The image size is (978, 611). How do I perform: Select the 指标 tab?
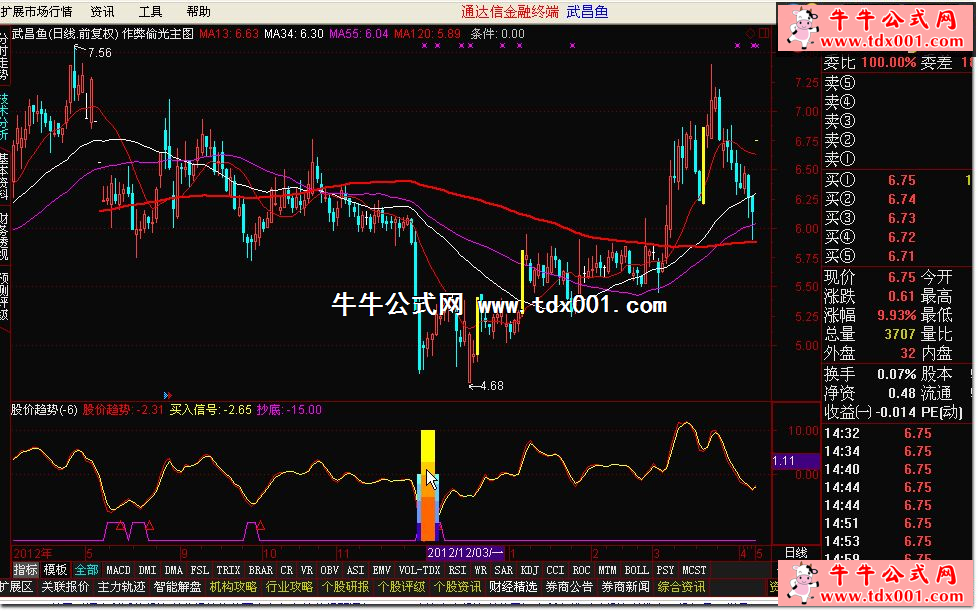pos(26,570)
